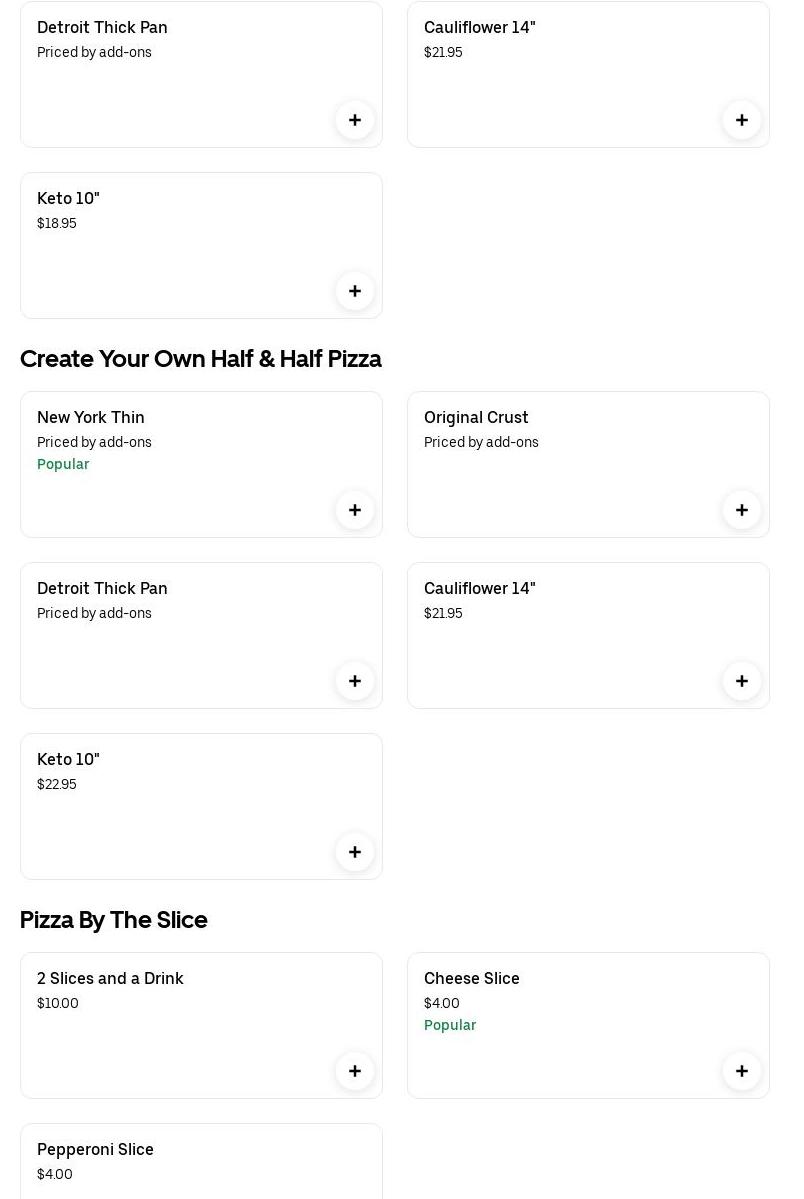The image size is (804, 1199).
Task: Click Popular label under Cheese Slice
Action: click(450, 1025)
